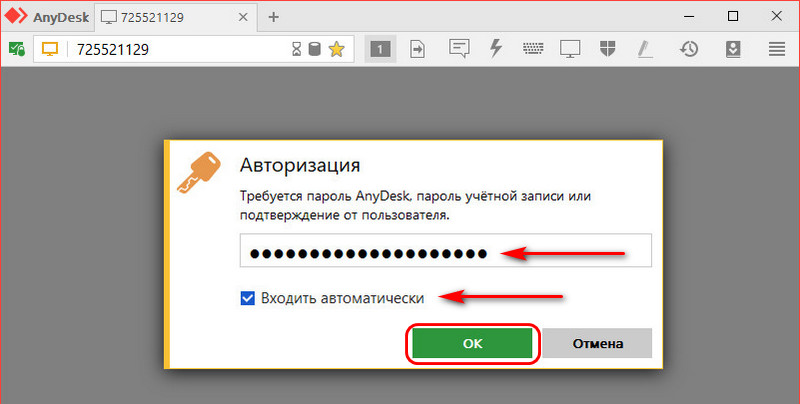800x404 pixels.
Task: Click the green OK button
Action: coord(472,343)
